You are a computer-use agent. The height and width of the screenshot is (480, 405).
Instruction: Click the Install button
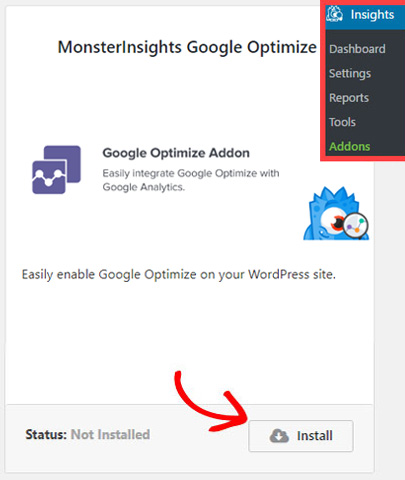[x=301, y=436]
